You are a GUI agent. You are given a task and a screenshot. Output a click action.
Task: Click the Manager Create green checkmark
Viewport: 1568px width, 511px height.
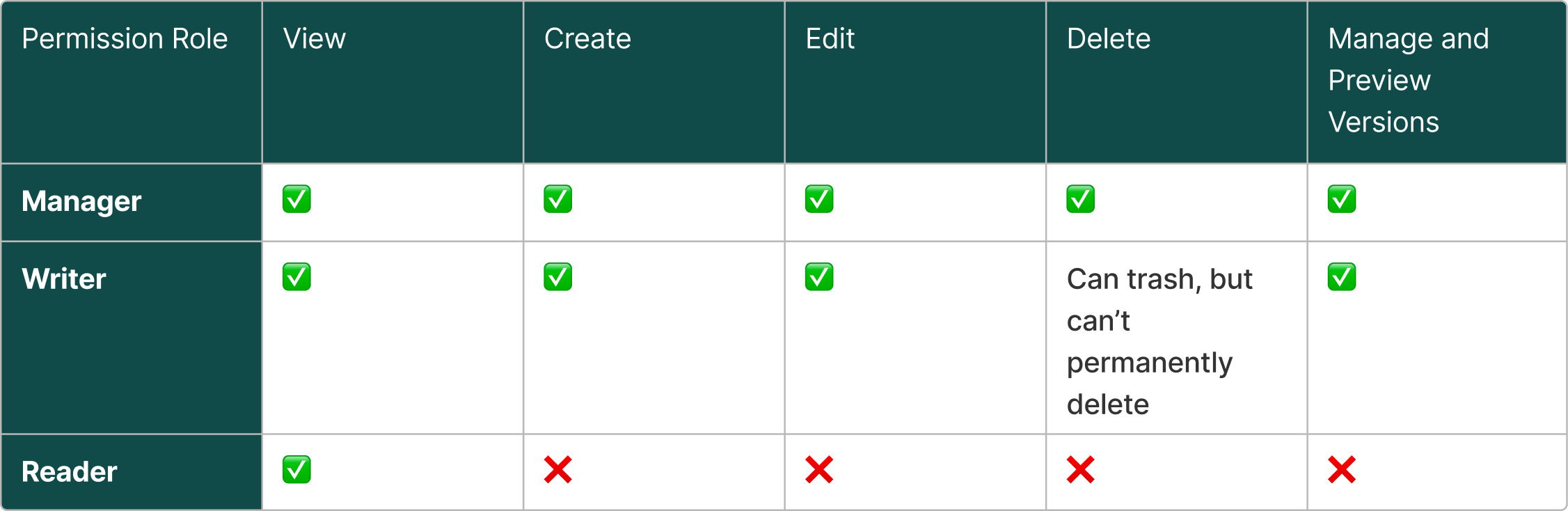click(x=557, y=199)
